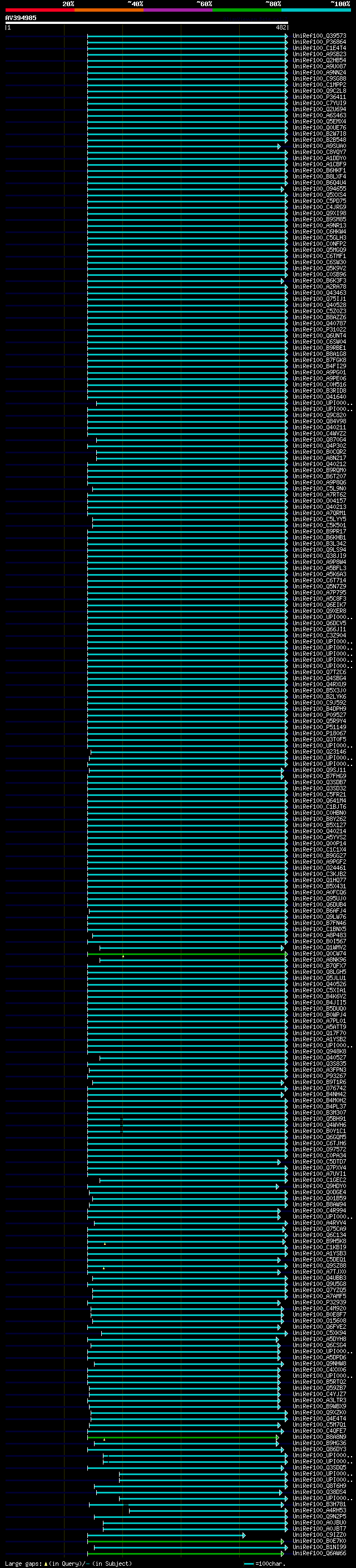The width and height of the screenshot is (356, 1568).
Task: Select the UniRef100_B1NI99 label
Action: coord(319,1547)
